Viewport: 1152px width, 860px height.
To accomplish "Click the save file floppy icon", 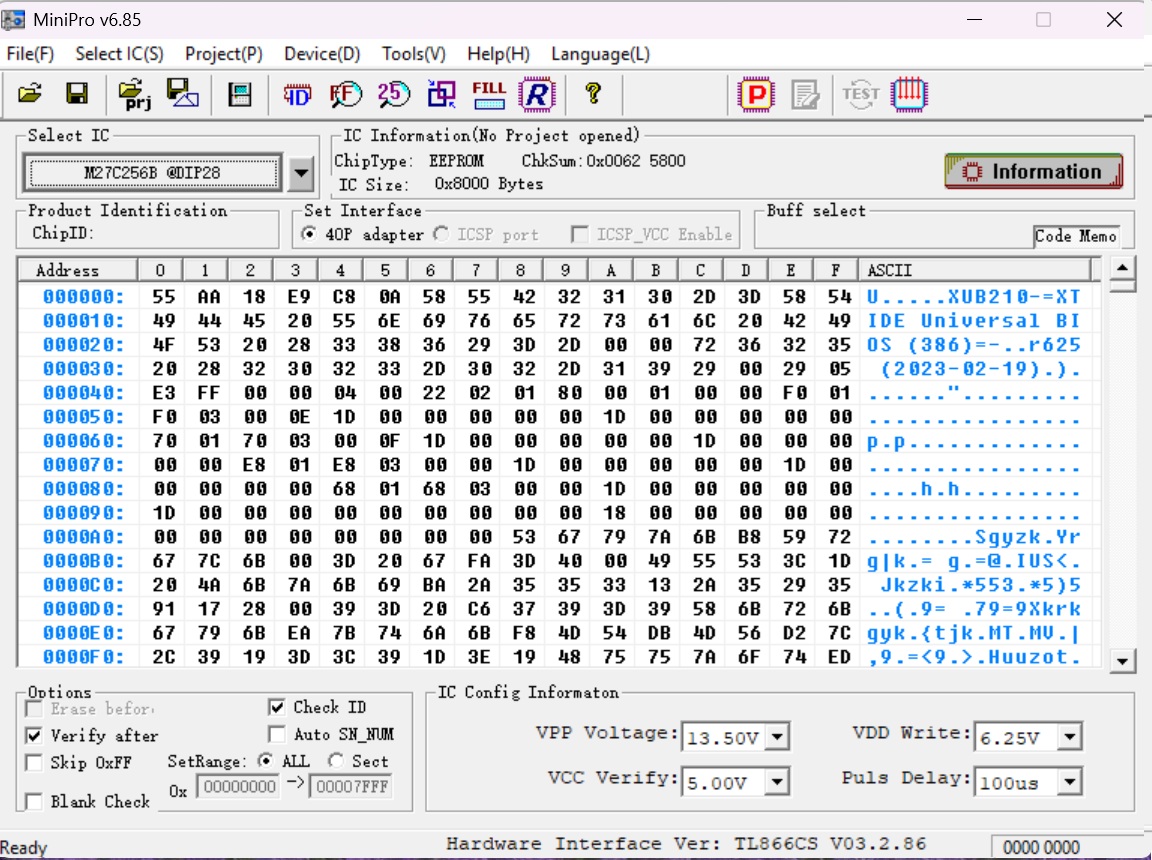I will (77, 94).
